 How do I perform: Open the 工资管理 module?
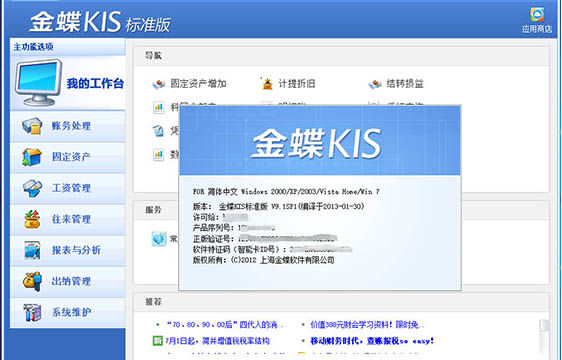(67, 188)
